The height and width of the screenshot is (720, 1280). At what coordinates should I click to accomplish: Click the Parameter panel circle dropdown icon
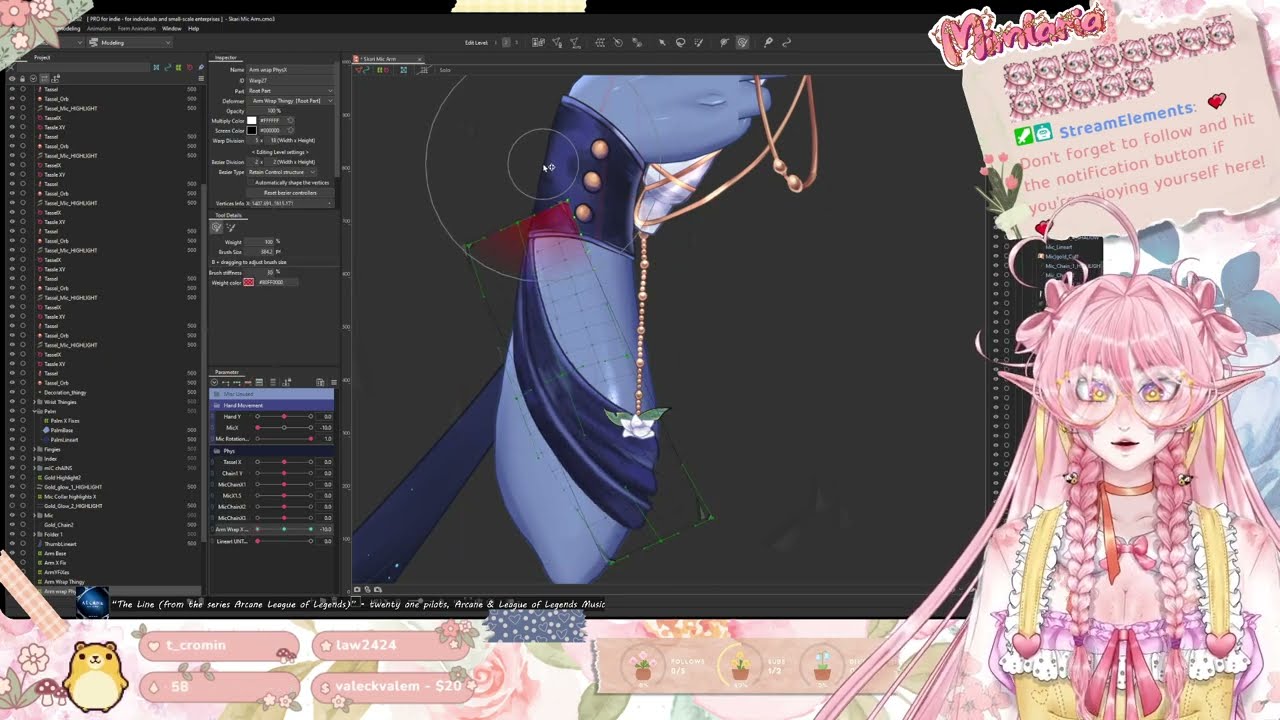pyautogui.click(x=216, y=382)
